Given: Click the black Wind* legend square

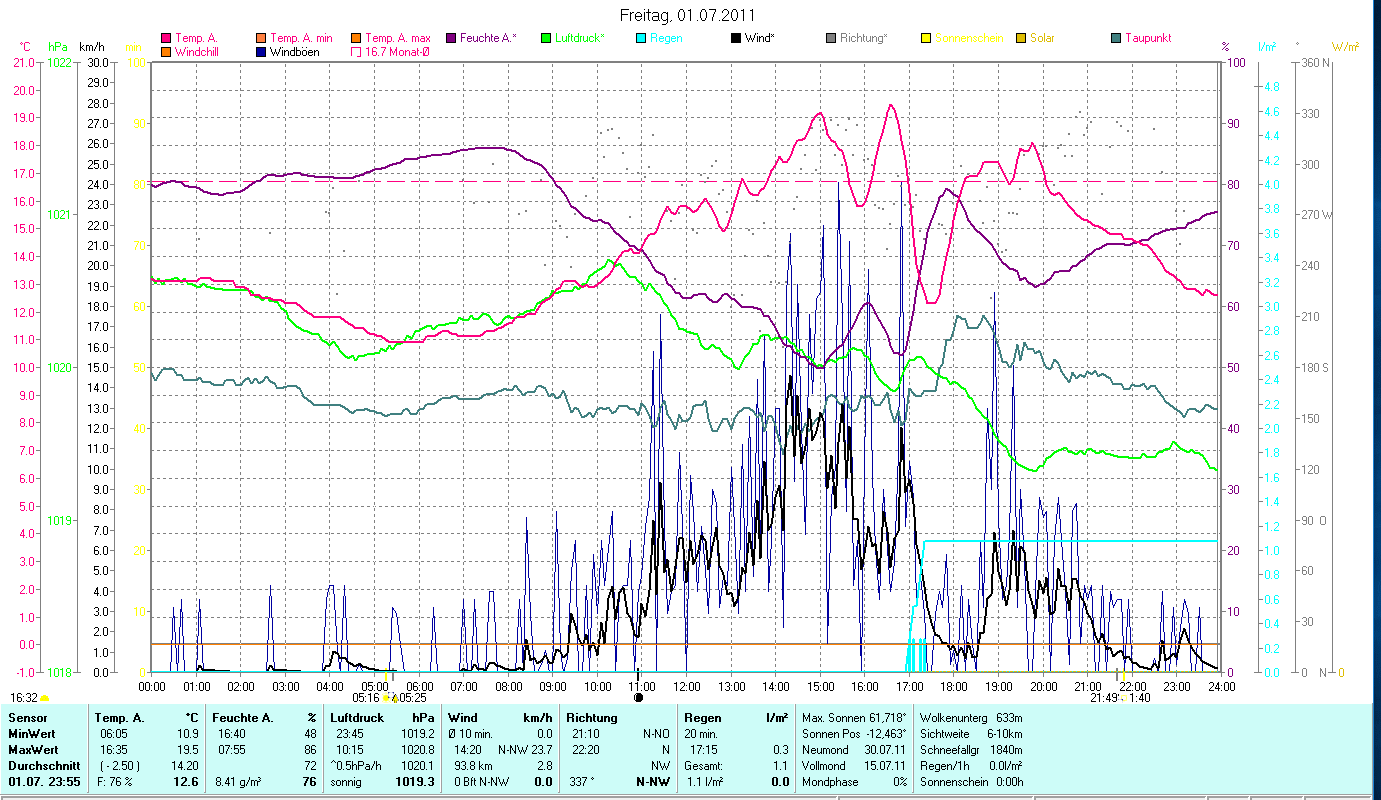Looking at the screenshot, I should [x=736, y=38].
